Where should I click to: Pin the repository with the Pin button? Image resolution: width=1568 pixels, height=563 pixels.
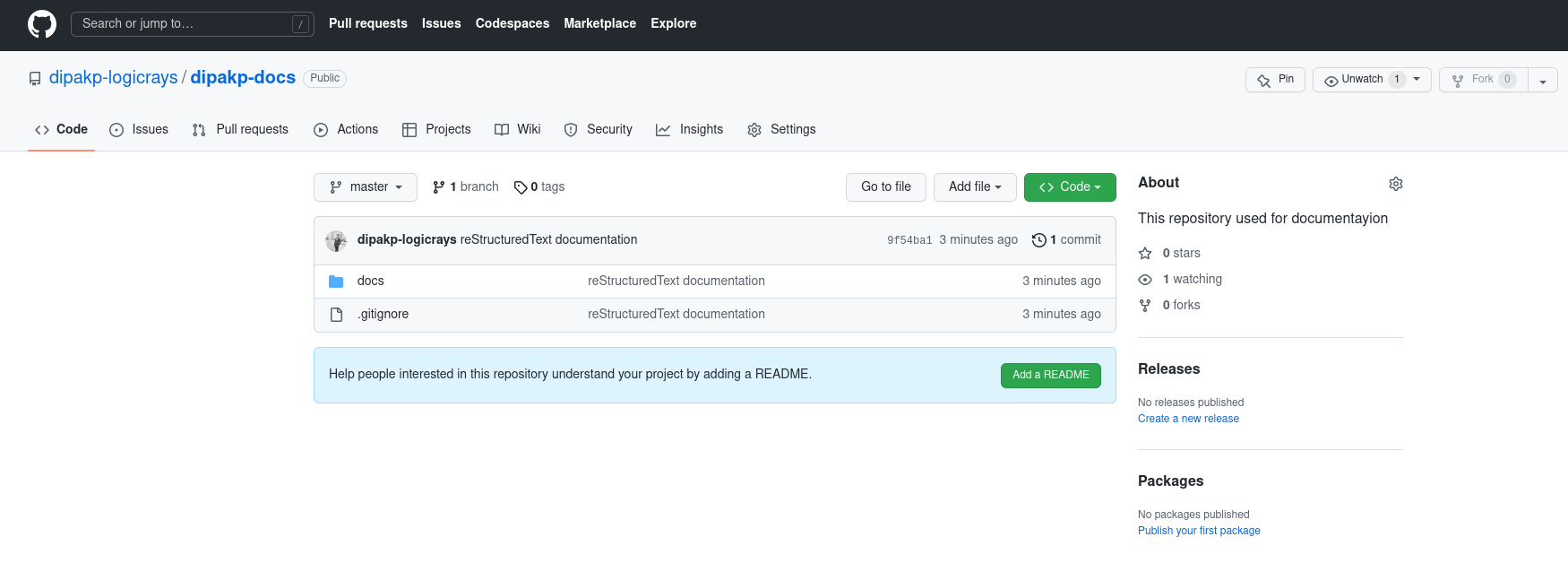1275,80
